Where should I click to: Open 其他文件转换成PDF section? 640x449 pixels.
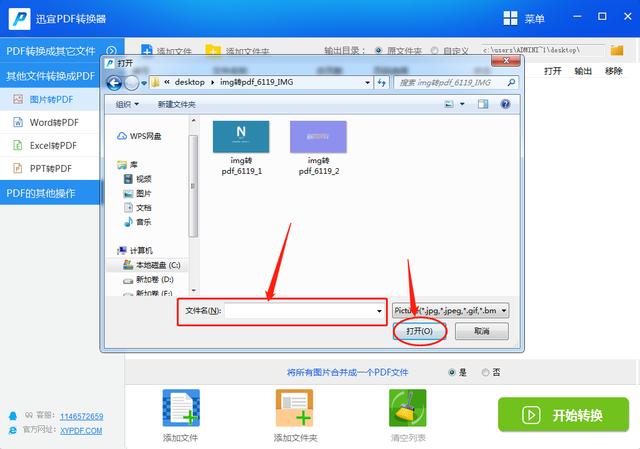tap(50, 76)
